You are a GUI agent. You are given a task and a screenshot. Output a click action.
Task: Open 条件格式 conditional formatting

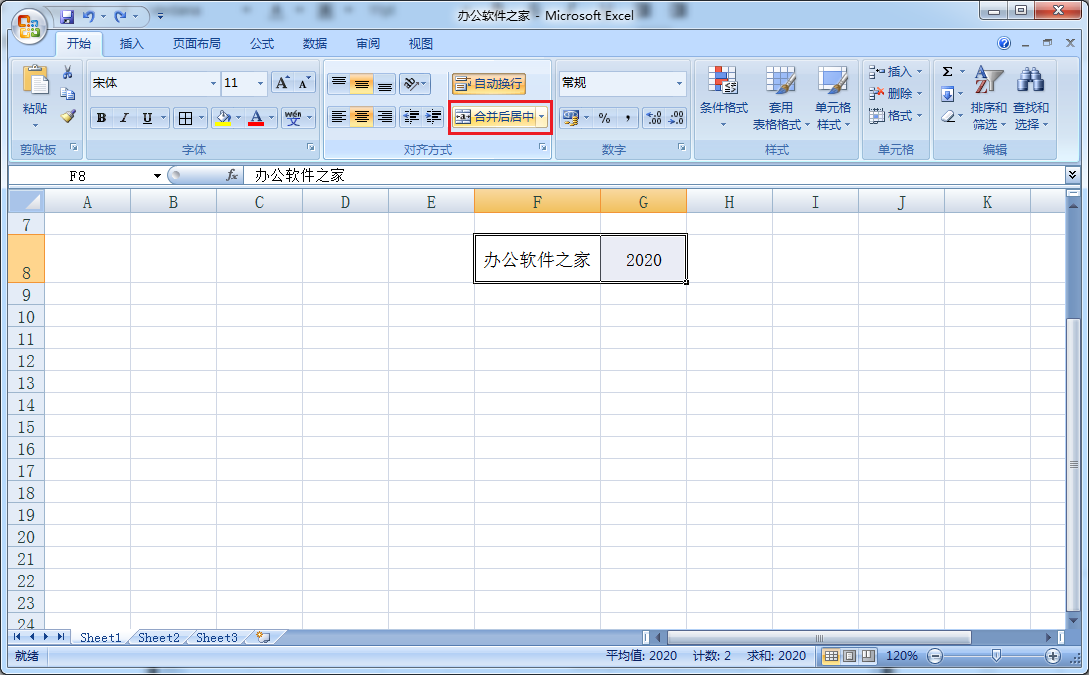coord(724,97)
